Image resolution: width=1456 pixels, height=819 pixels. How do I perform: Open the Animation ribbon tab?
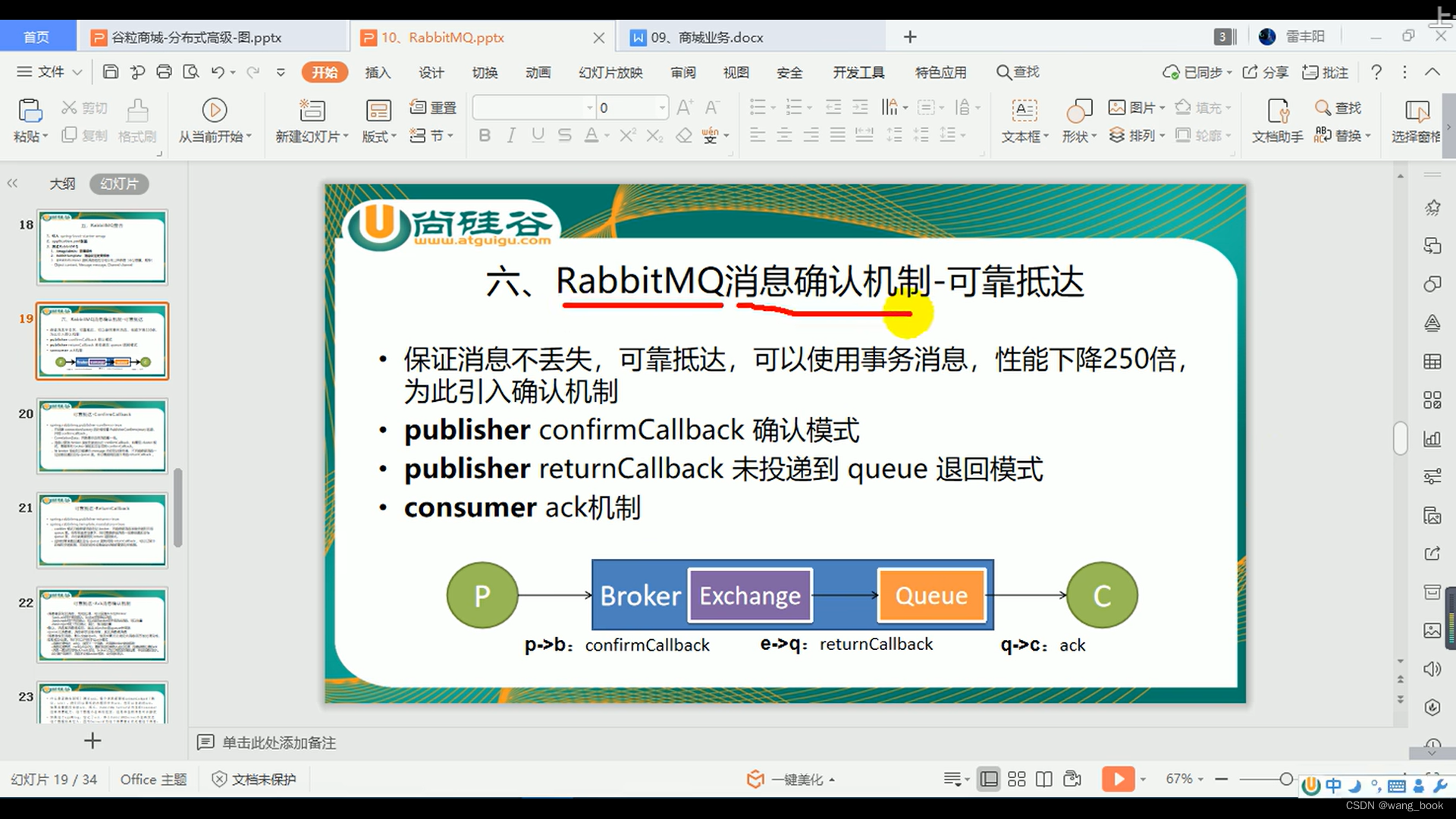pos(538,72)
